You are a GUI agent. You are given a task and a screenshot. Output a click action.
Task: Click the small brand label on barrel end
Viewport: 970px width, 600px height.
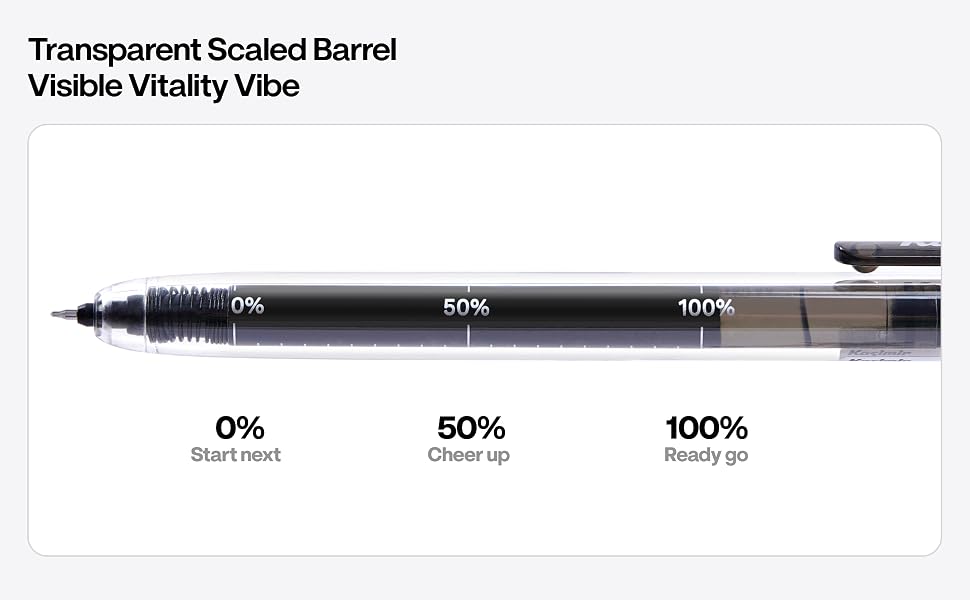(878, 354)
